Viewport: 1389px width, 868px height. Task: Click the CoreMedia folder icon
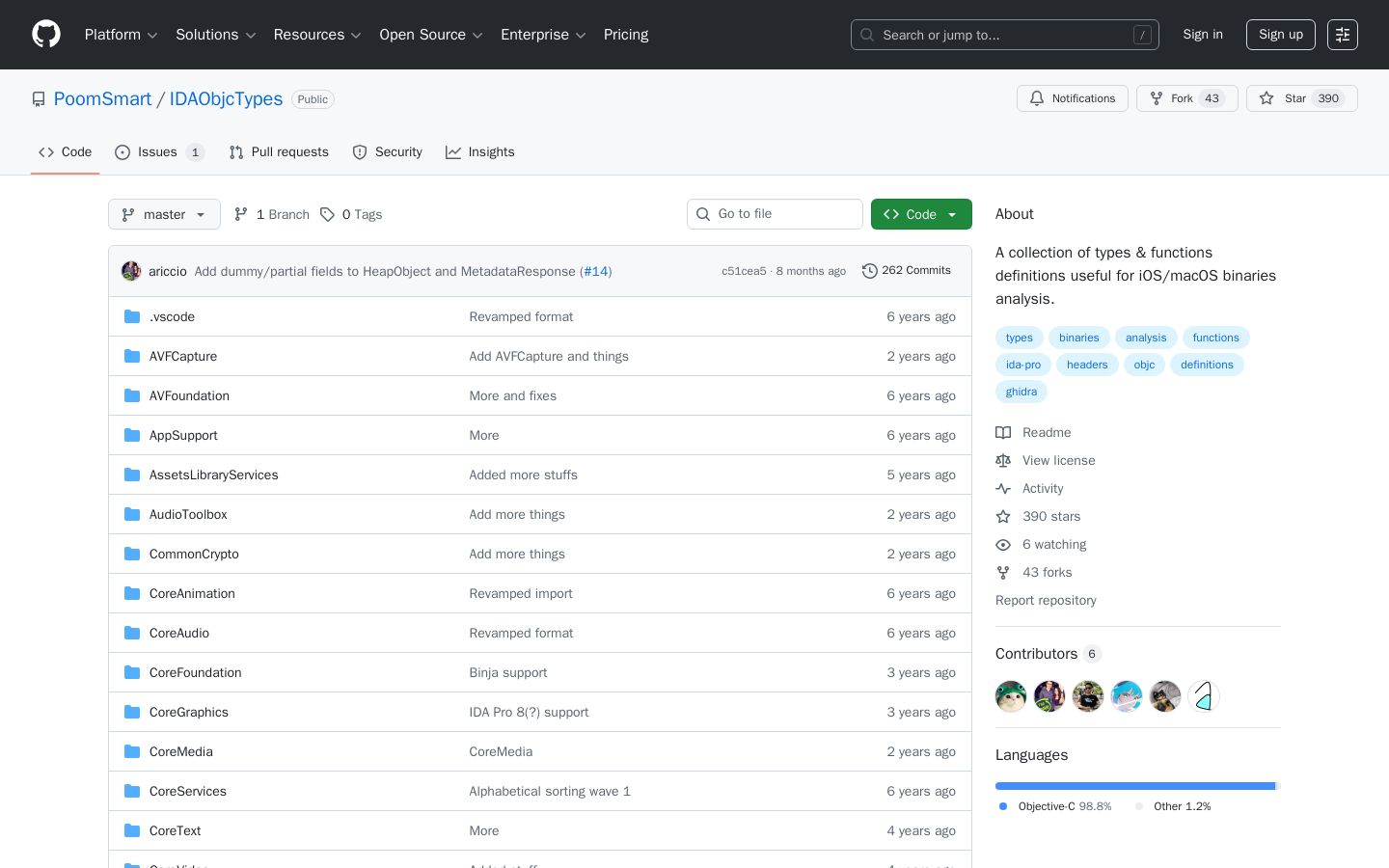coord(132,751)
